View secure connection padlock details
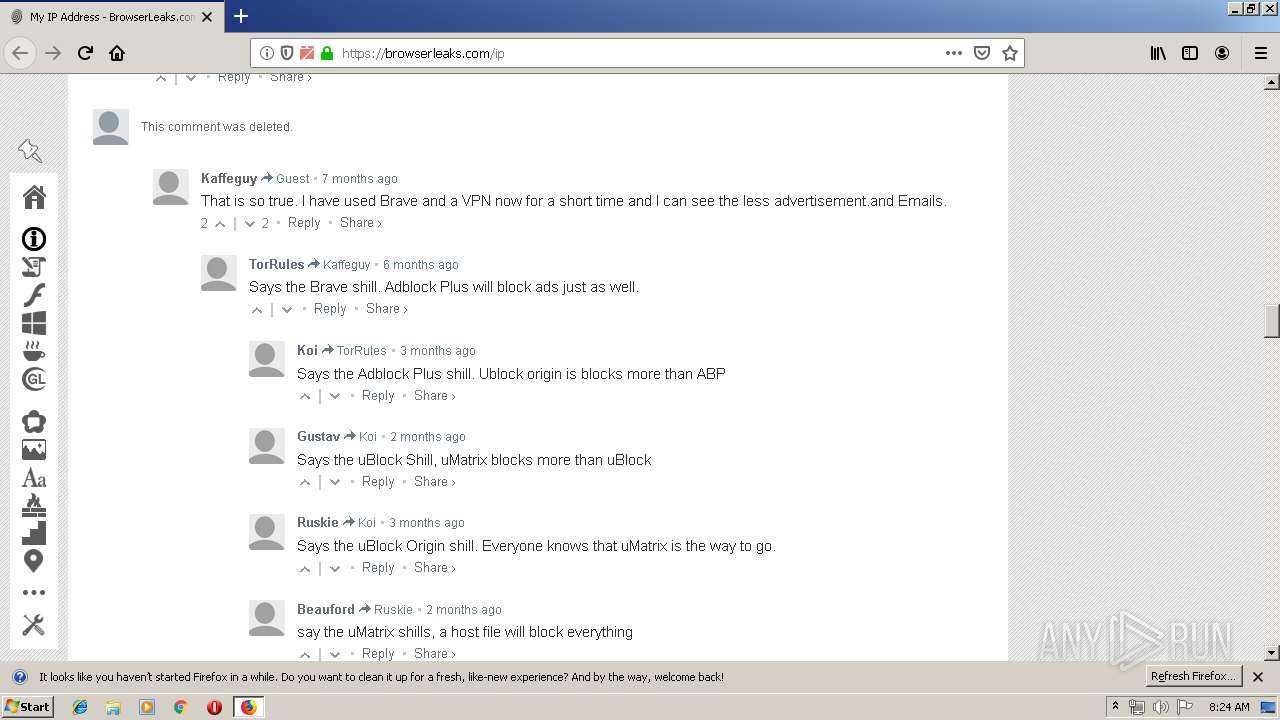 [327, 53]
